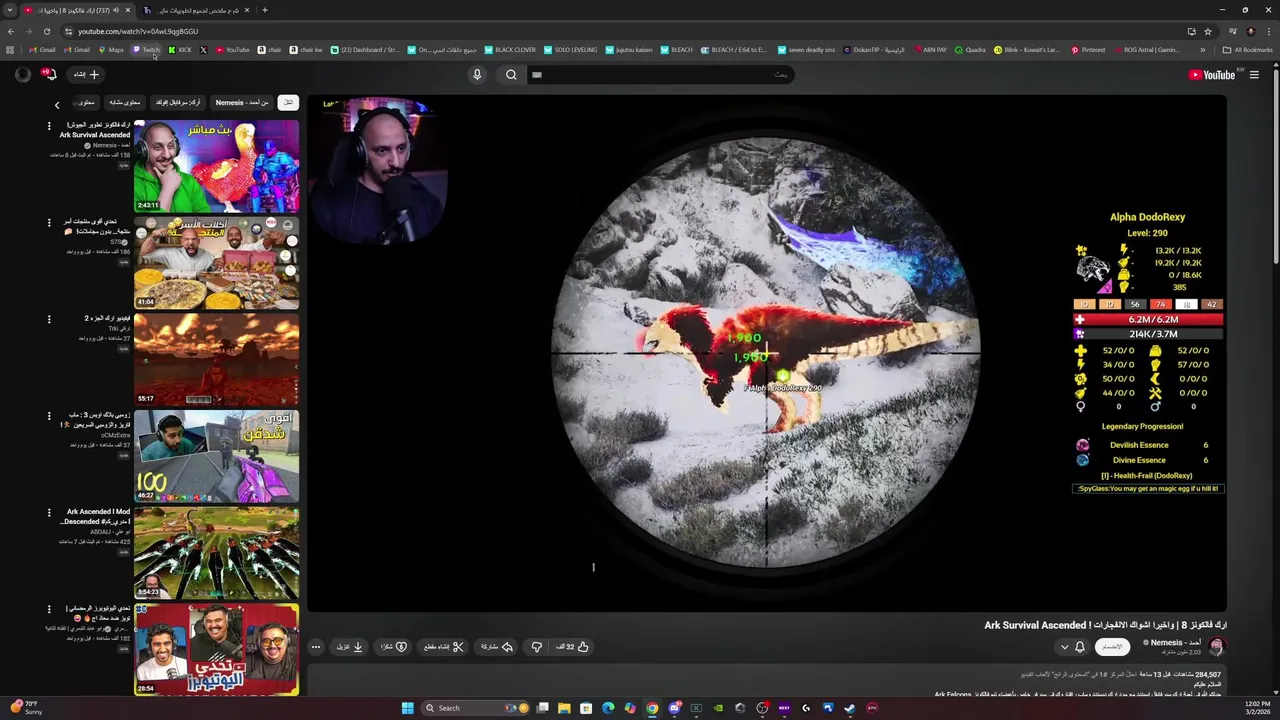The image size is (1280, 720).
Task: Reload the page
Action: coord(47,31)
